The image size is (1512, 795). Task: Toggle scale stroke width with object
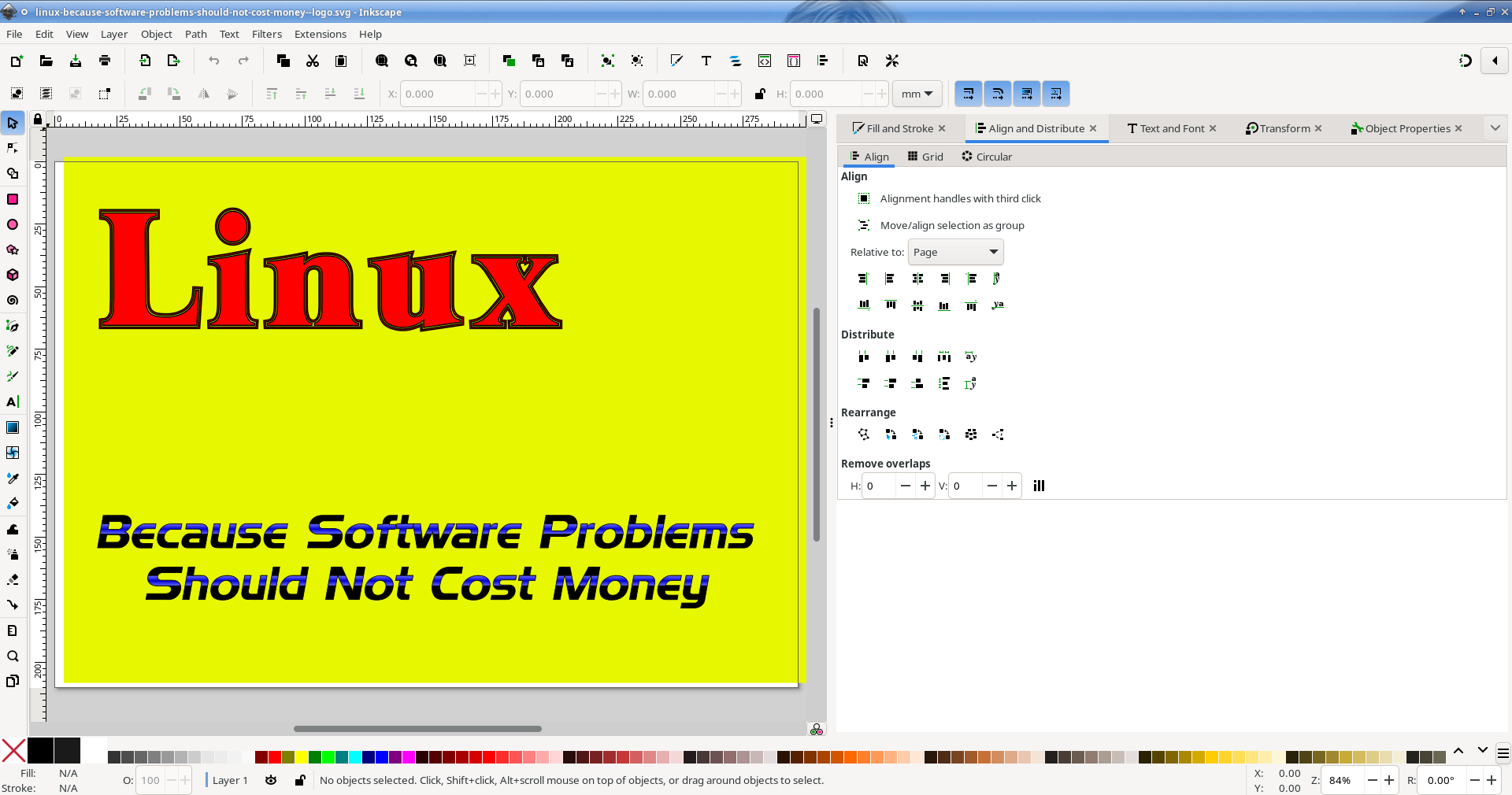click(x=969, y=94)
